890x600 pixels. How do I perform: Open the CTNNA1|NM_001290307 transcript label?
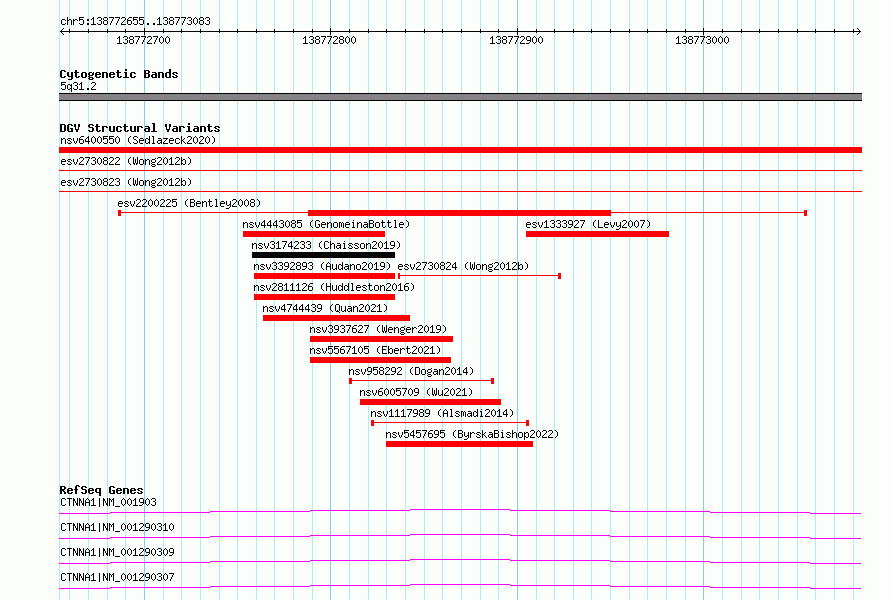pyautogui.click(x=117, y=577)
